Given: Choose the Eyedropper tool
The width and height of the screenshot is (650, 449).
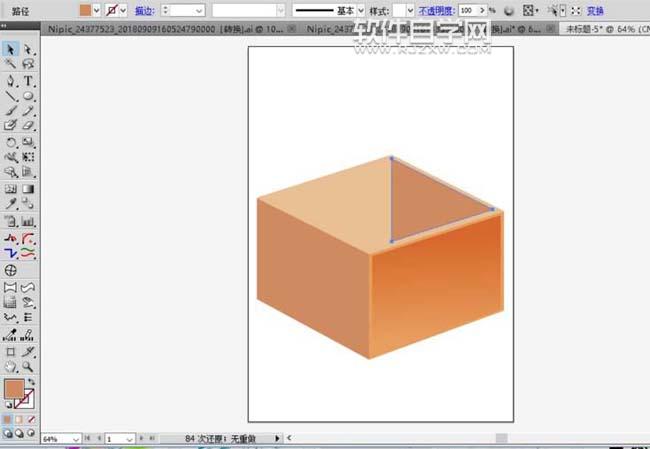Looking at the screenshot, I should pyautogui.click(x=10, y=204).
